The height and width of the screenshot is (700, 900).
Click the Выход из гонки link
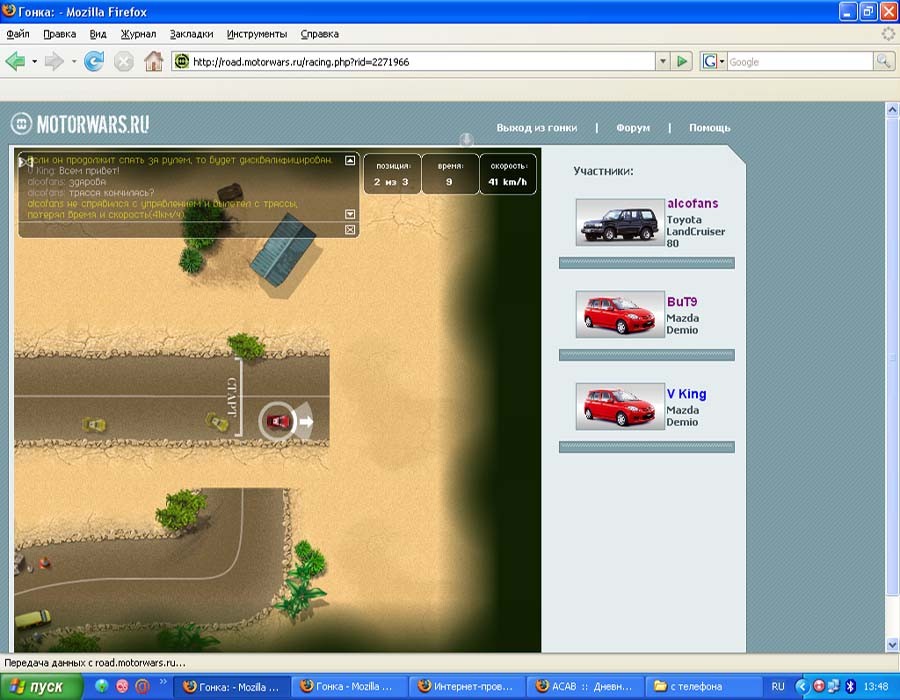pyautogui.click(x=537, y=128)
